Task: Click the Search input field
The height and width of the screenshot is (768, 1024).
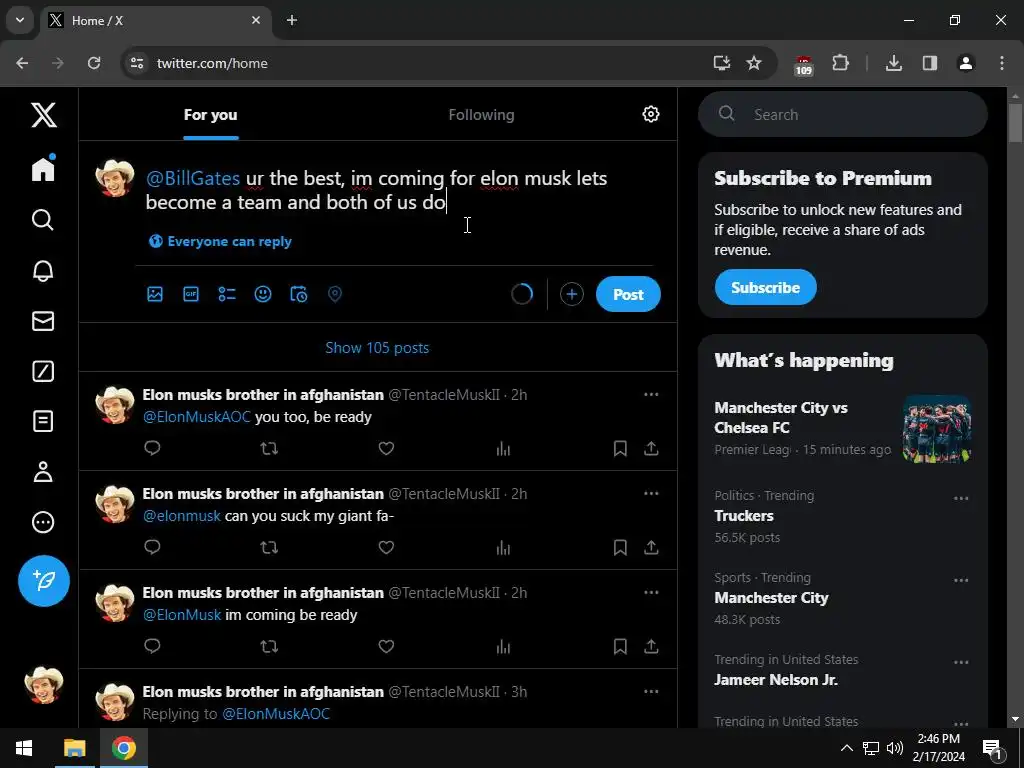Action: 842,114
